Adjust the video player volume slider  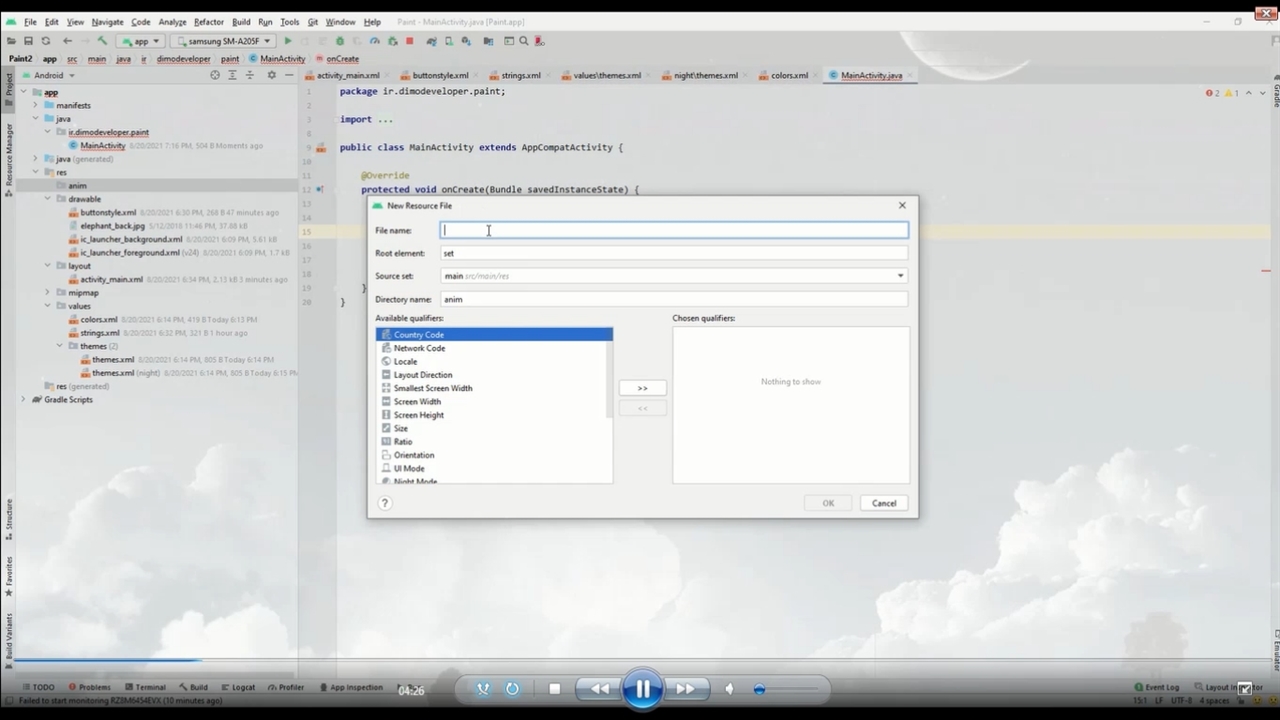pos(761,689)
